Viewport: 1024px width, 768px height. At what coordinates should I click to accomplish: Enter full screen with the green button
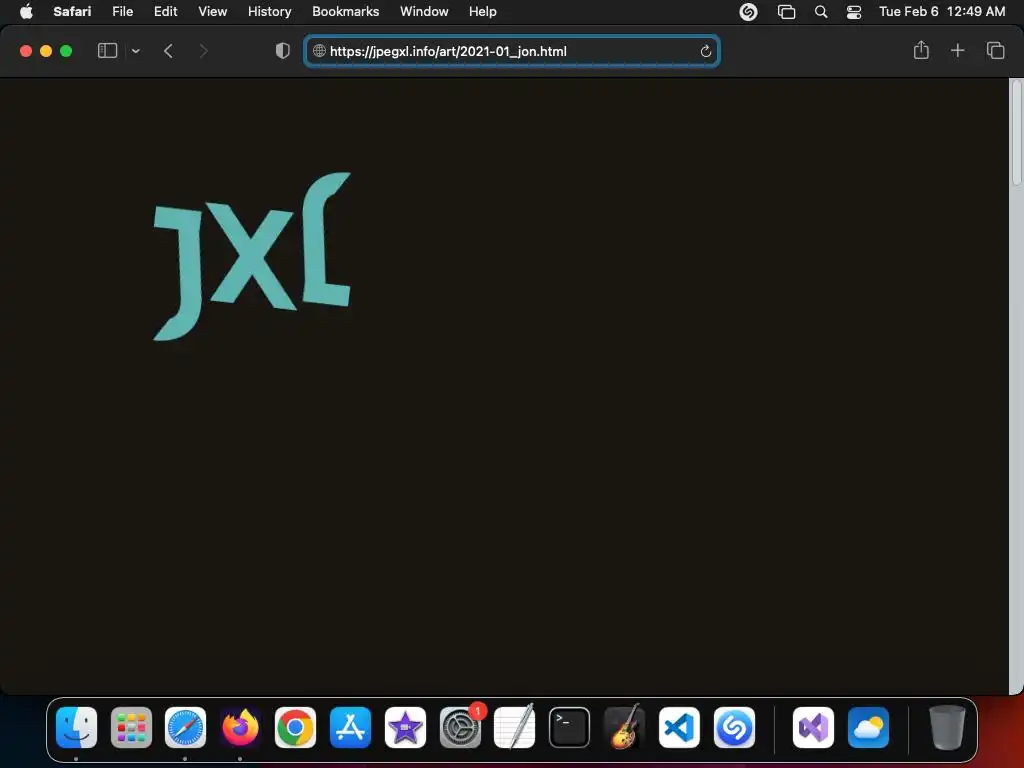tap(66, 51)
